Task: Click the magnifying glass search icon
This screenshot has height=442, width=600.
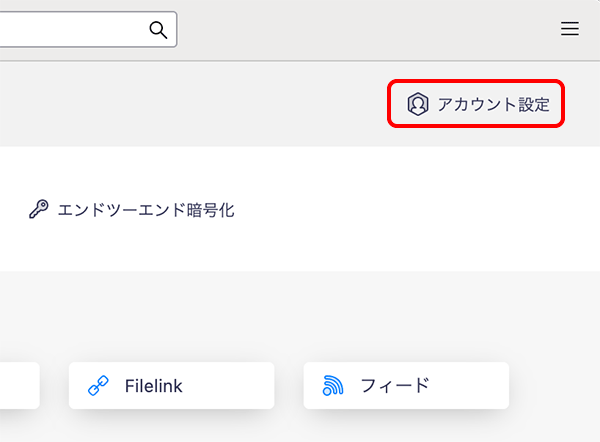Action: (x=158, y=30)
